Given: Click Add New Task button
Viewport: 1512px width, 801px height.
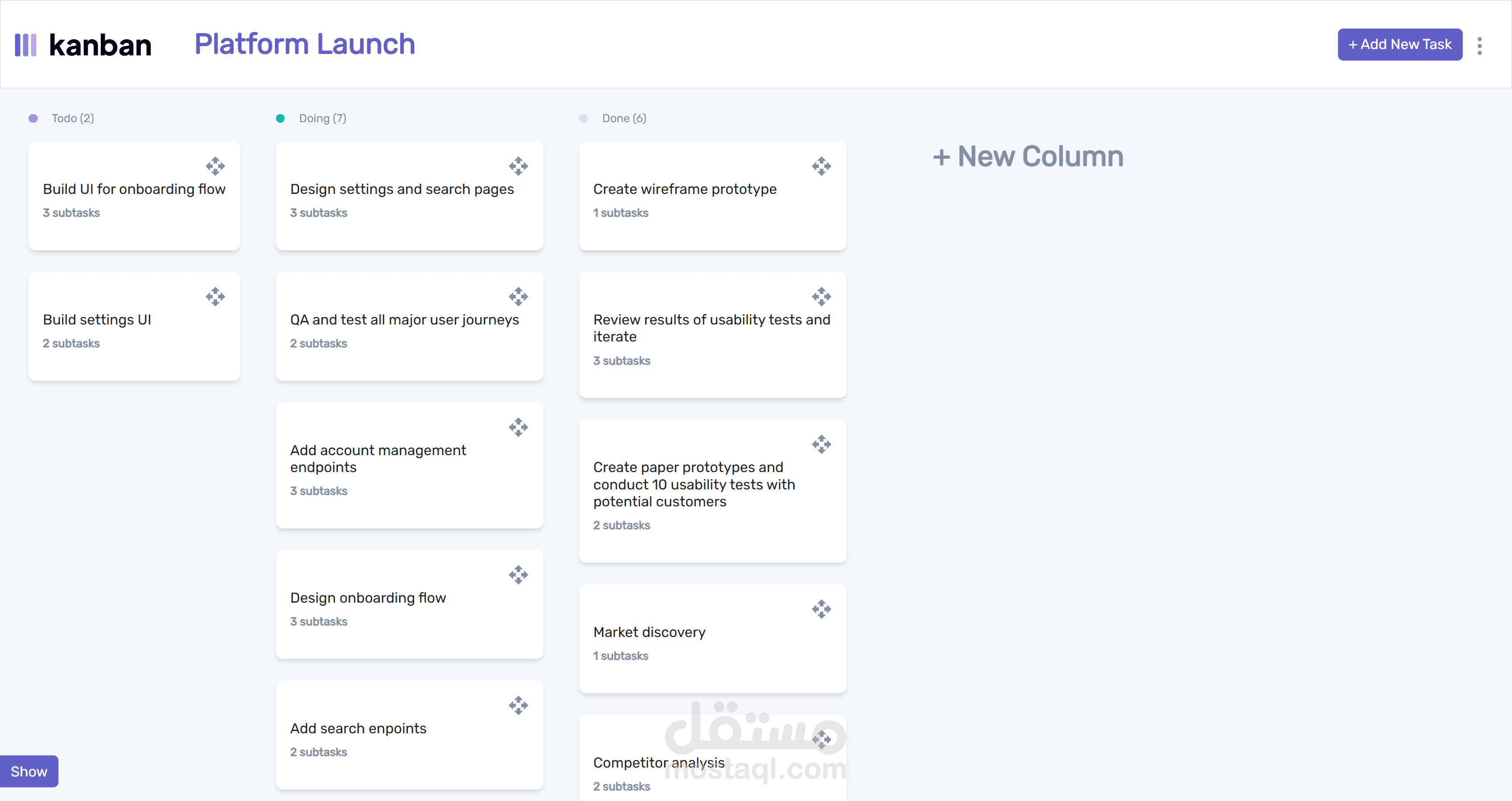Looking at the screenshot, I should point(1399,45).
